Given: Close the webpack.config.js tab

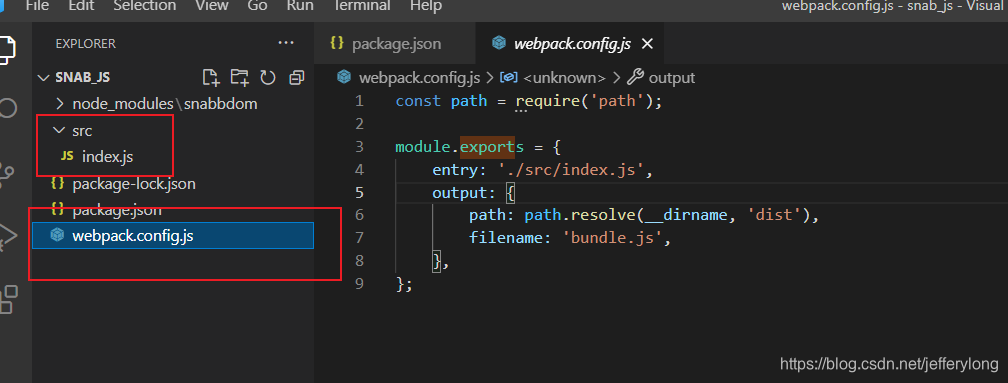Looking at the screenshot, I should click(x=647, y=44).
